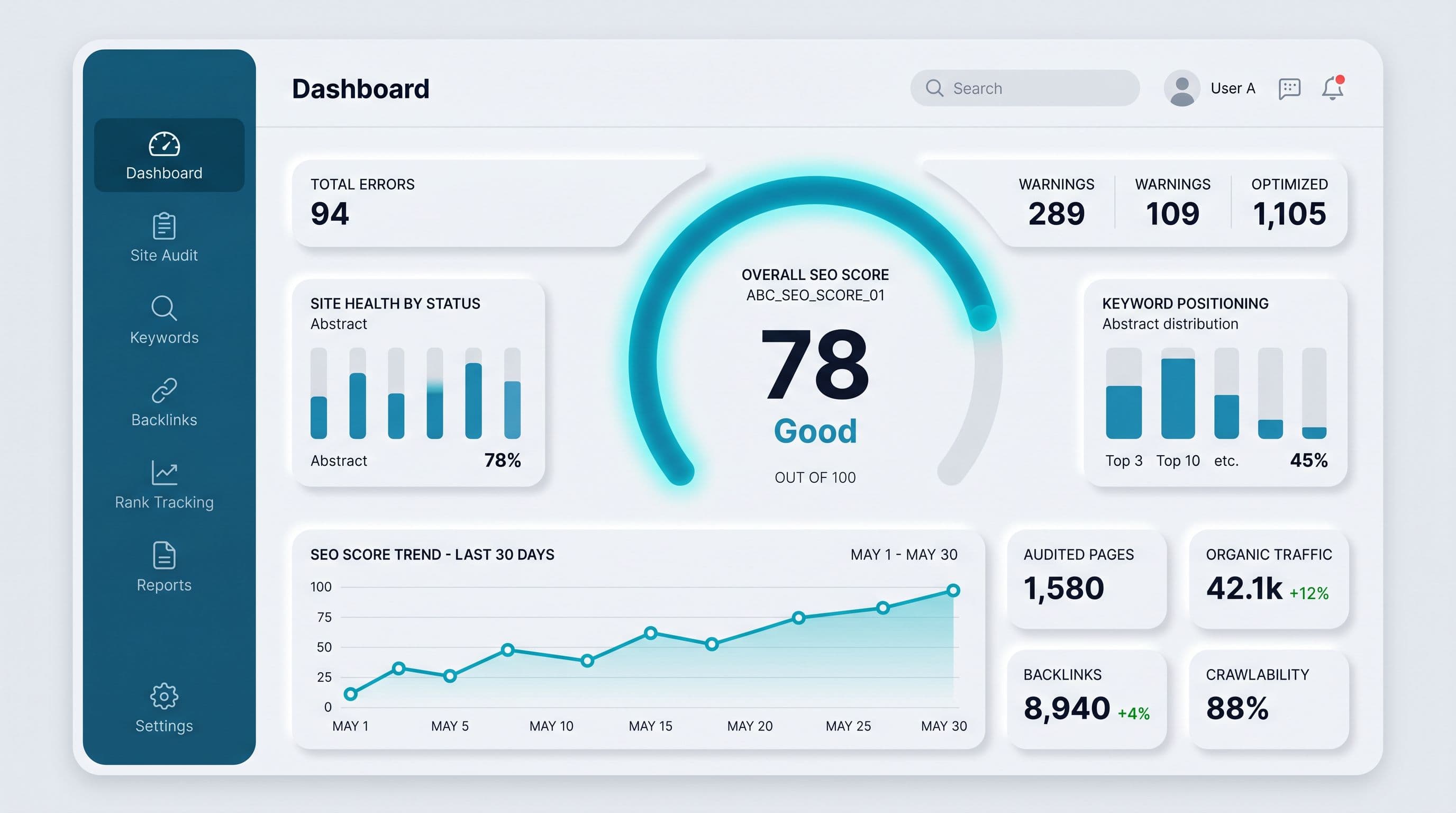Open the Audited Pages 1,580 card
1456x813 pixels.
tap(1087, 580)
